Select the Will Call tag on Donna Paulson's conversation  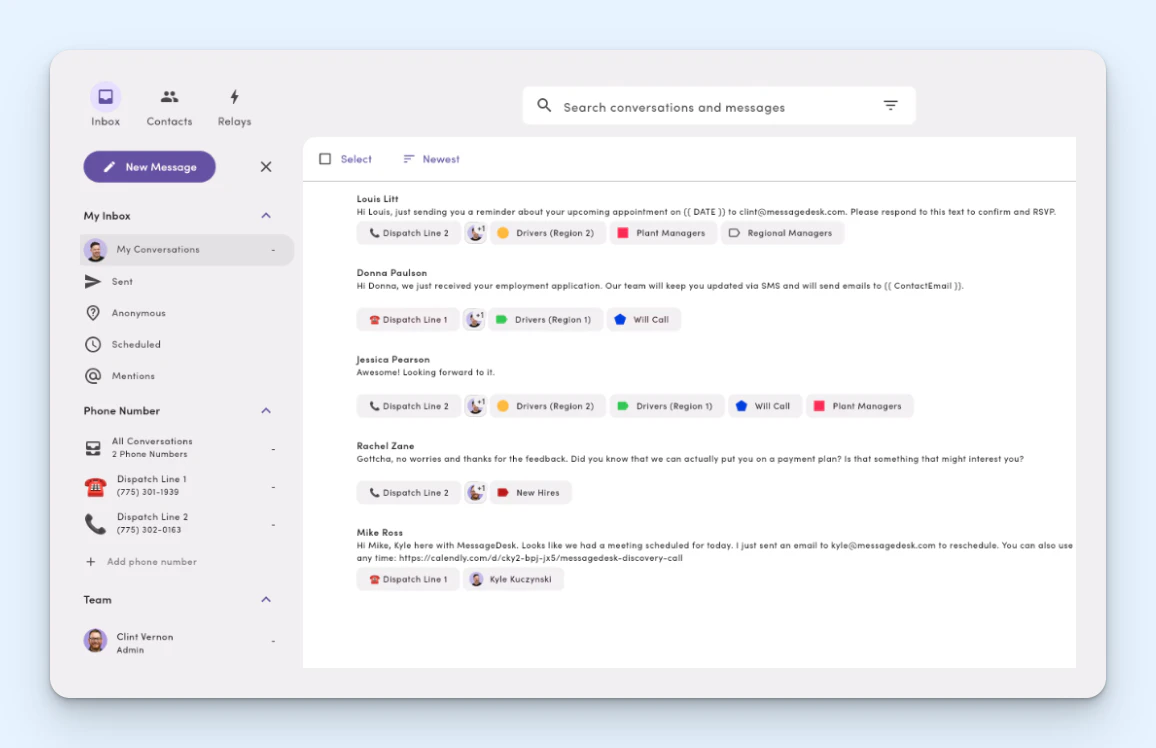tap(643, 319)
